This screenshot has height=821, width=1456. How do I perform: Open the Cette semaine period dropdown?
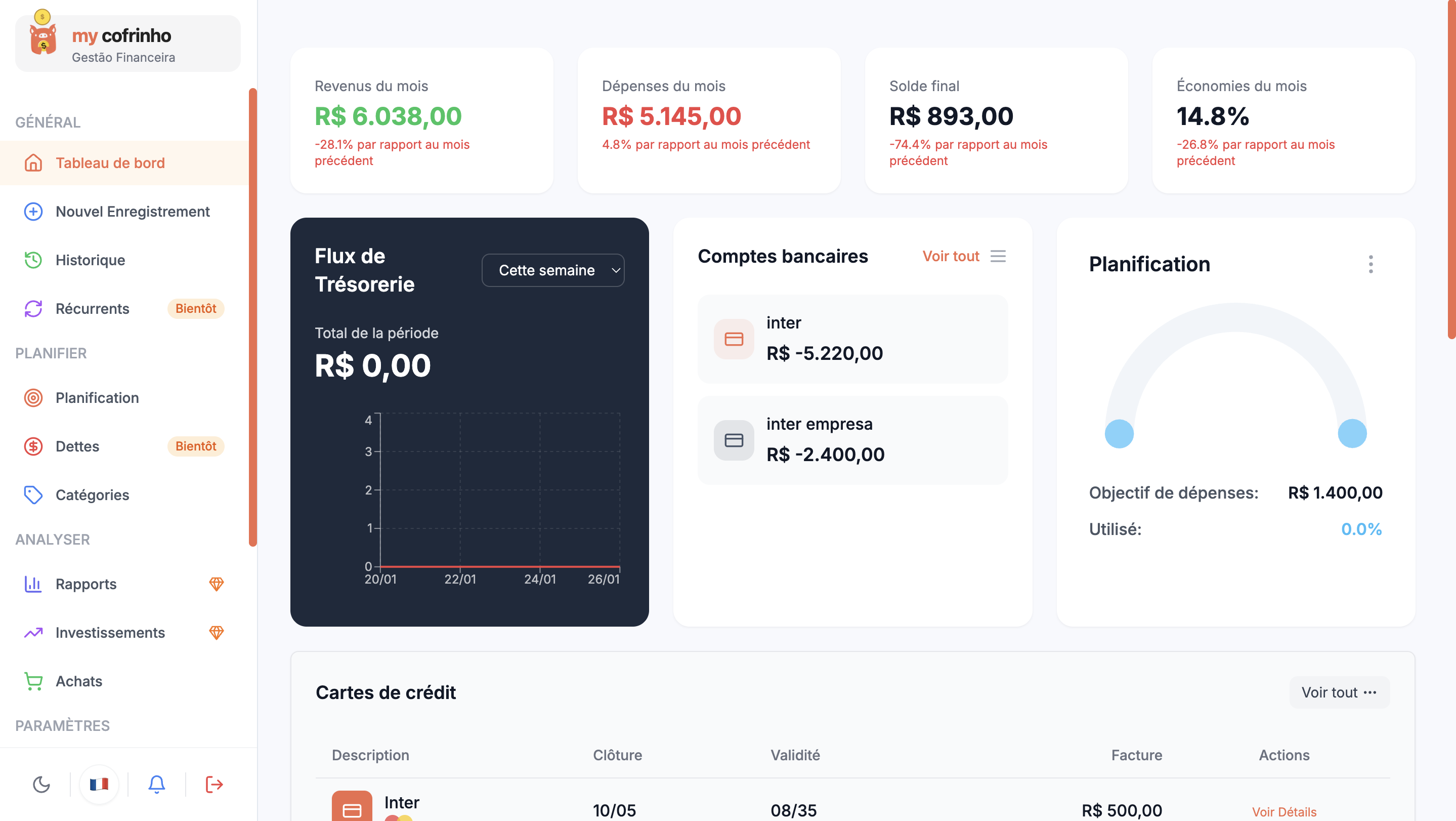552,270
